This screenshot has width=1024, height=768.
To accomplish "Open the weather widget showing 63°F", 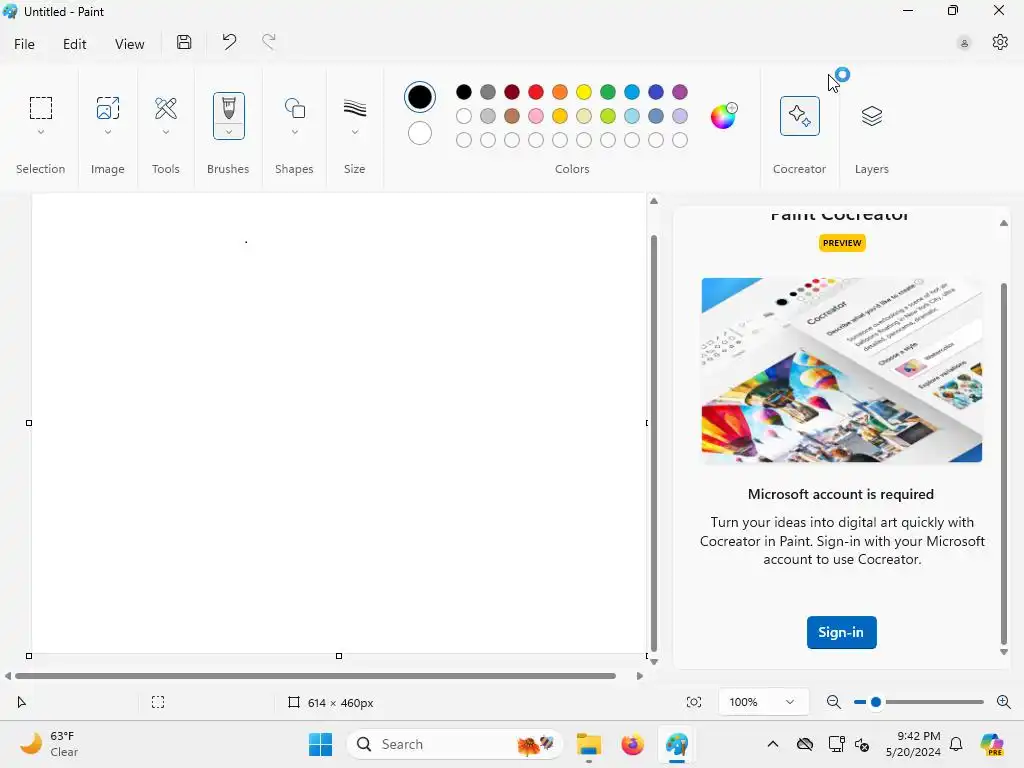I will tap(47, 744).
